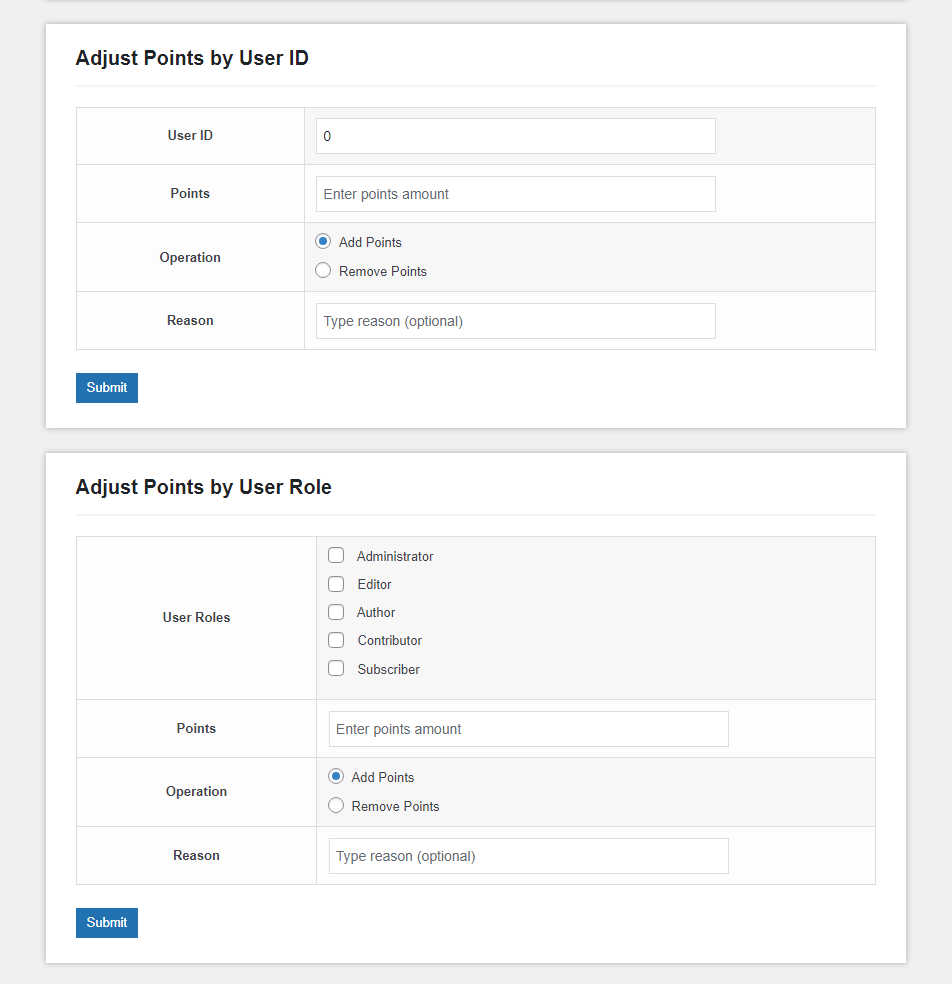The width and height of the screenshot is (952, 984).
Task: Enable the Contributor role checkbox
Action: [336, 640]
